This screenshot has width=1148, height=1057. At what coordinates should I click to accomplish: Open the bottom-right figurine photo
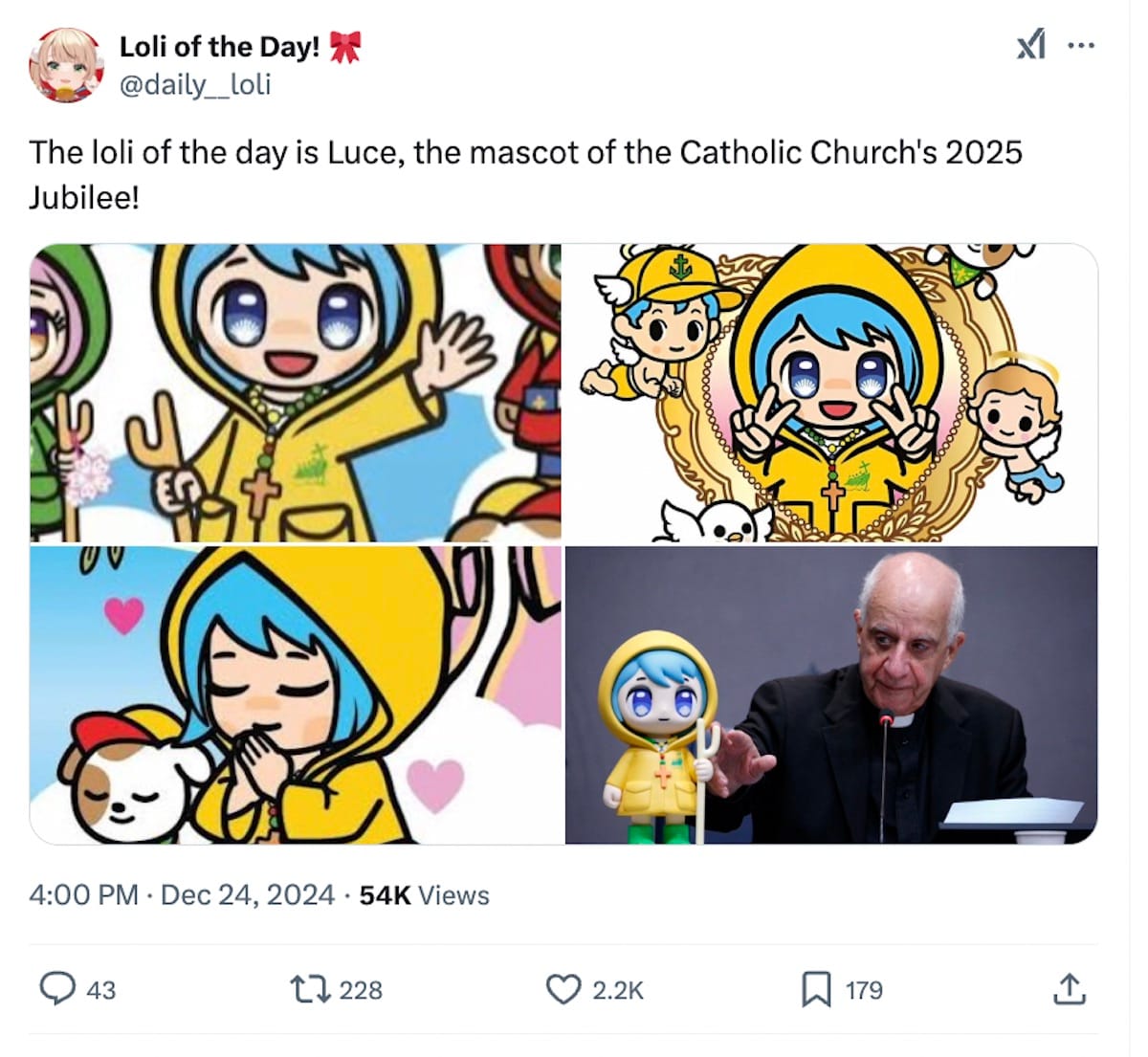(831, 695)
